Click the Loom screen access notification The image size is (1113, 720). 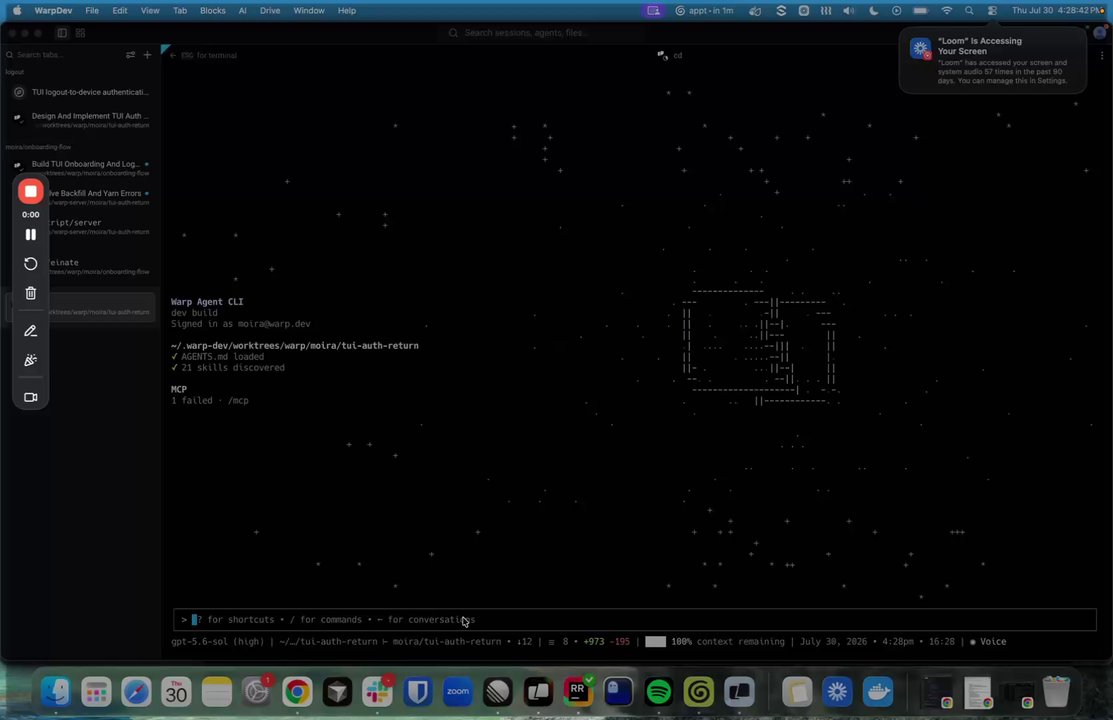[x=992, y=60]
